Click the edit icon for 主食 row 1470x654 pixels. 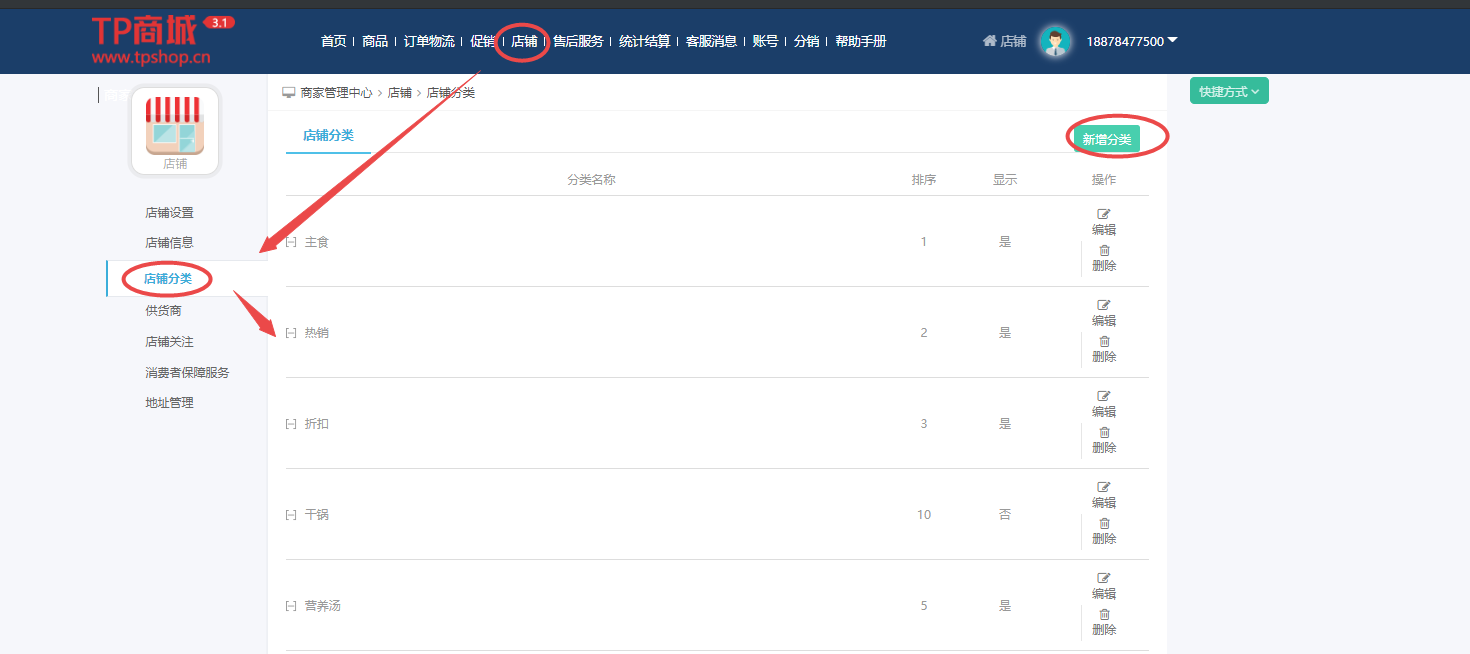point(1104,214)
